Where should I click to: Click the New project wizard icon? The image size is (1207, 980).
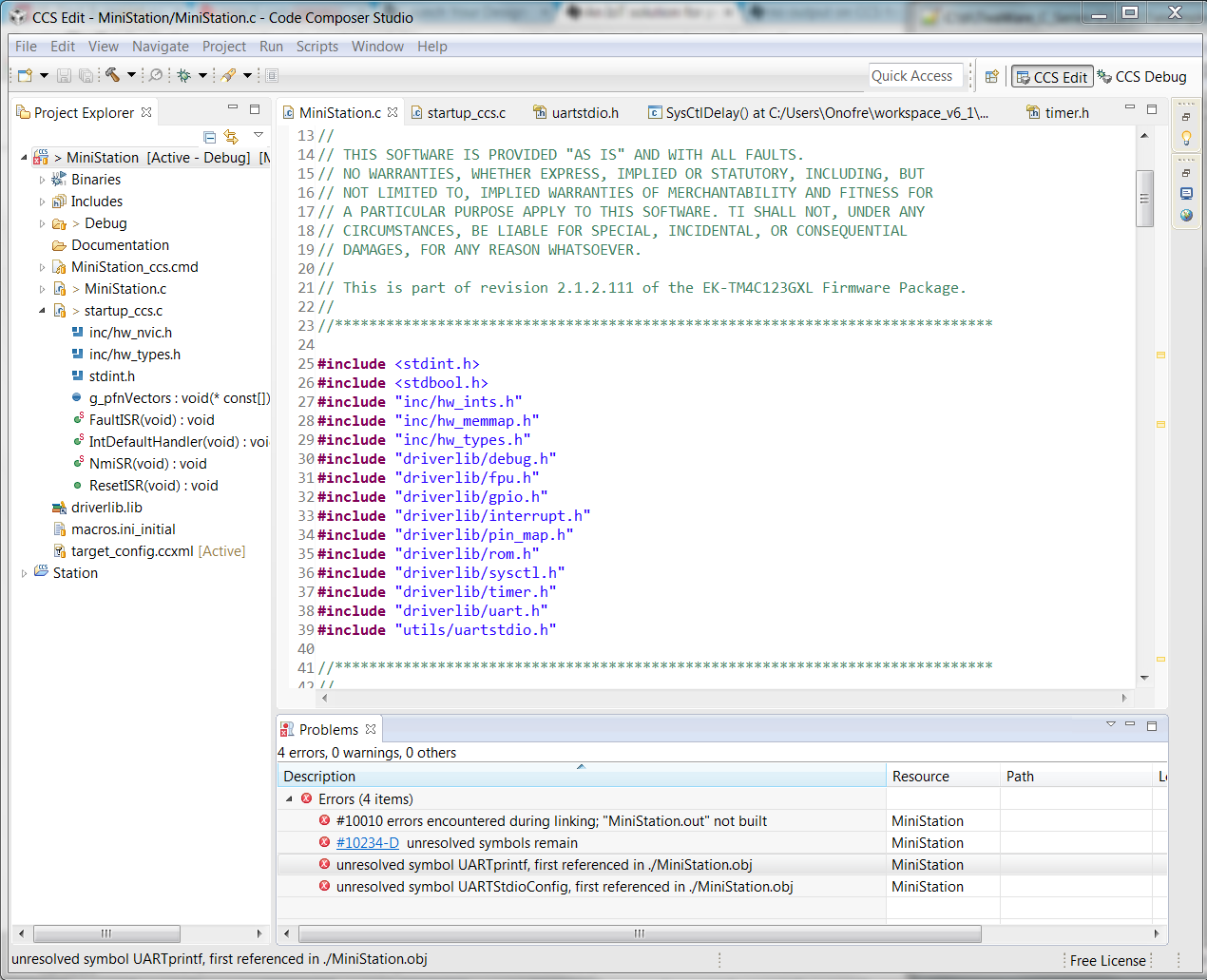(x=26, y=75)
